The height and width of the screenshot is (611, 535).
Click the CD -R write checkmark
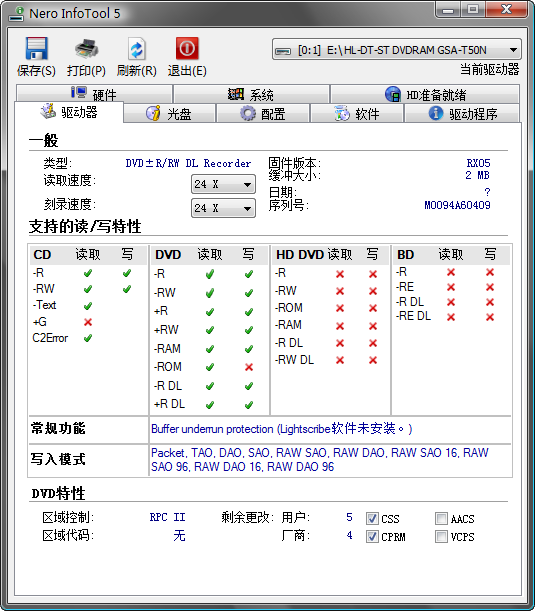click(x=127, y=273)
